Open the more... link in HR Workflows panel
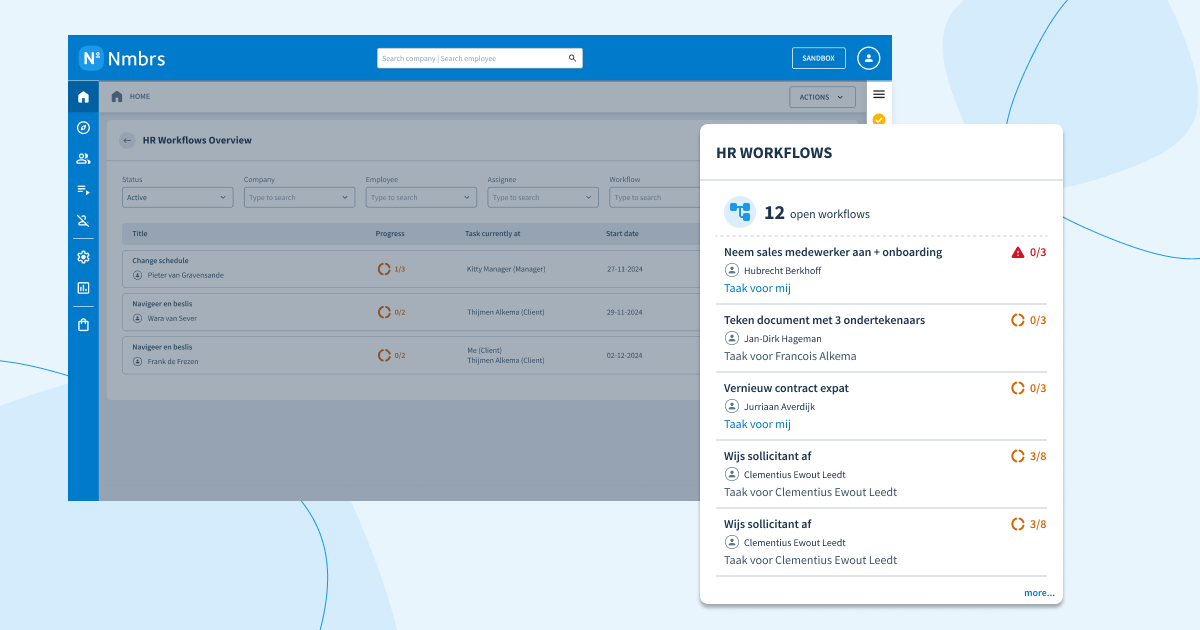 coord(1039,592)
